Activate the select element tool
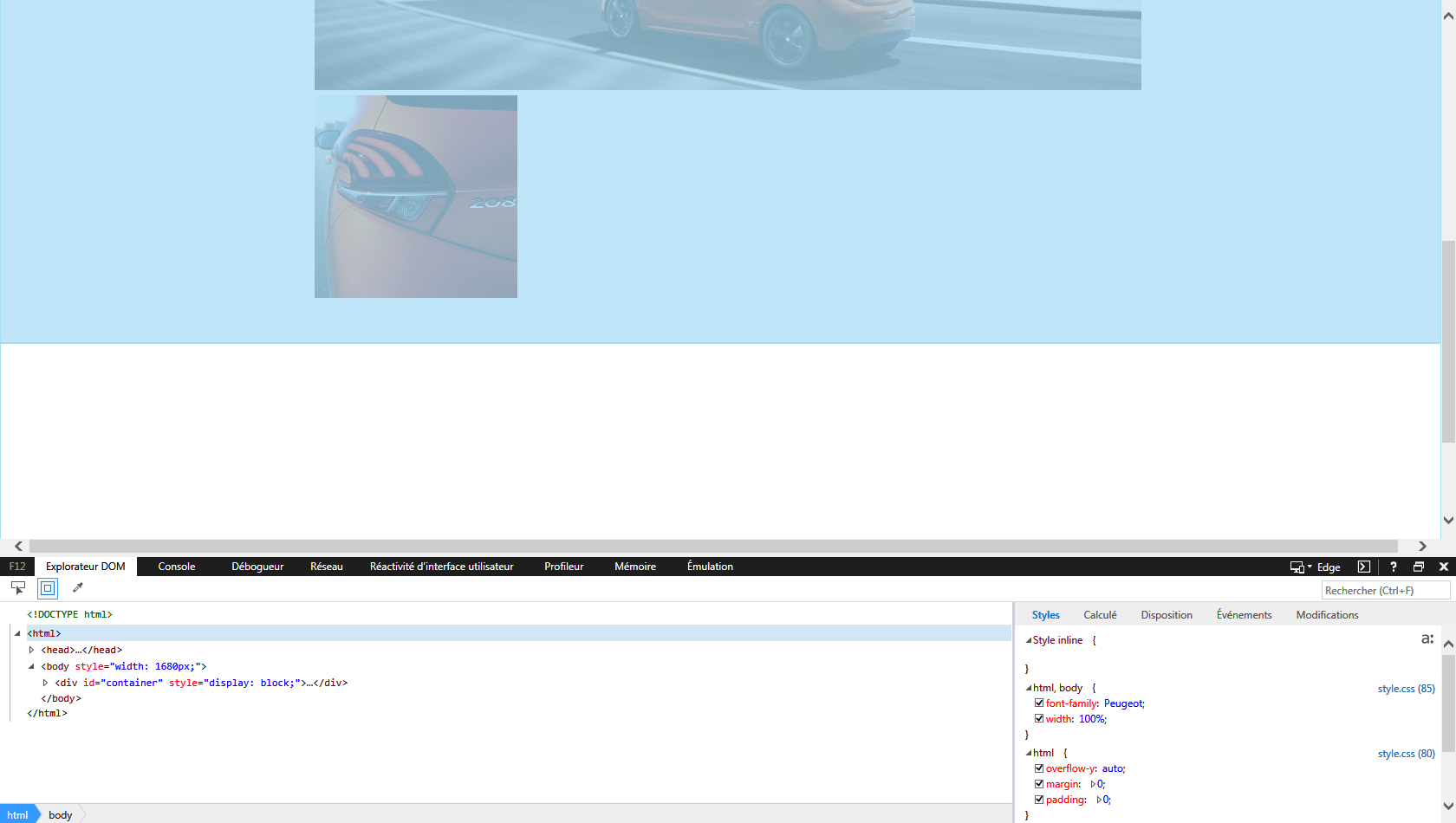This screenshot has height=823, width=1456. click(18, 587)
